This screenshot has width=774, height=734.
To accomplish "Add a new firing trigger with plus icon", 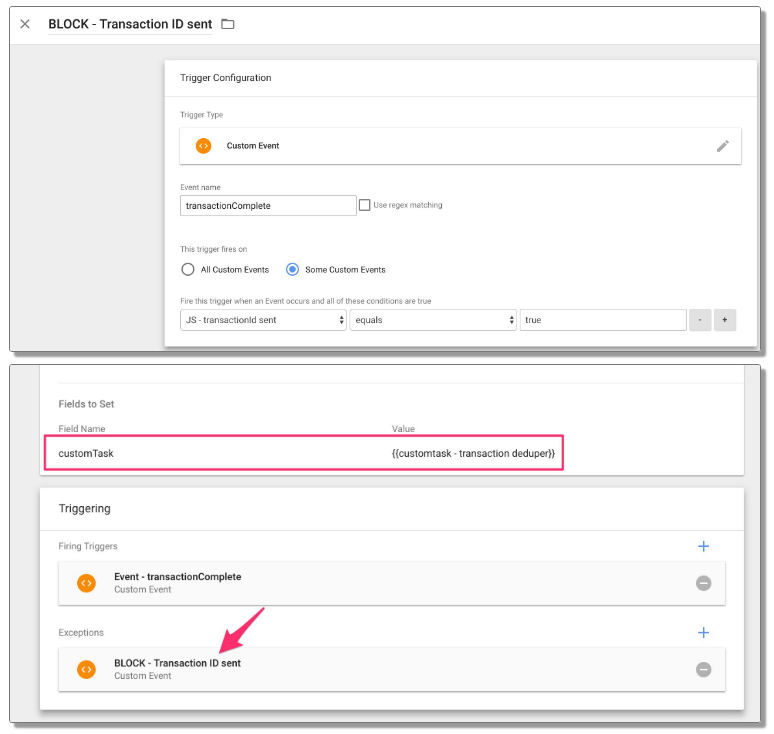I will (703, 546).
